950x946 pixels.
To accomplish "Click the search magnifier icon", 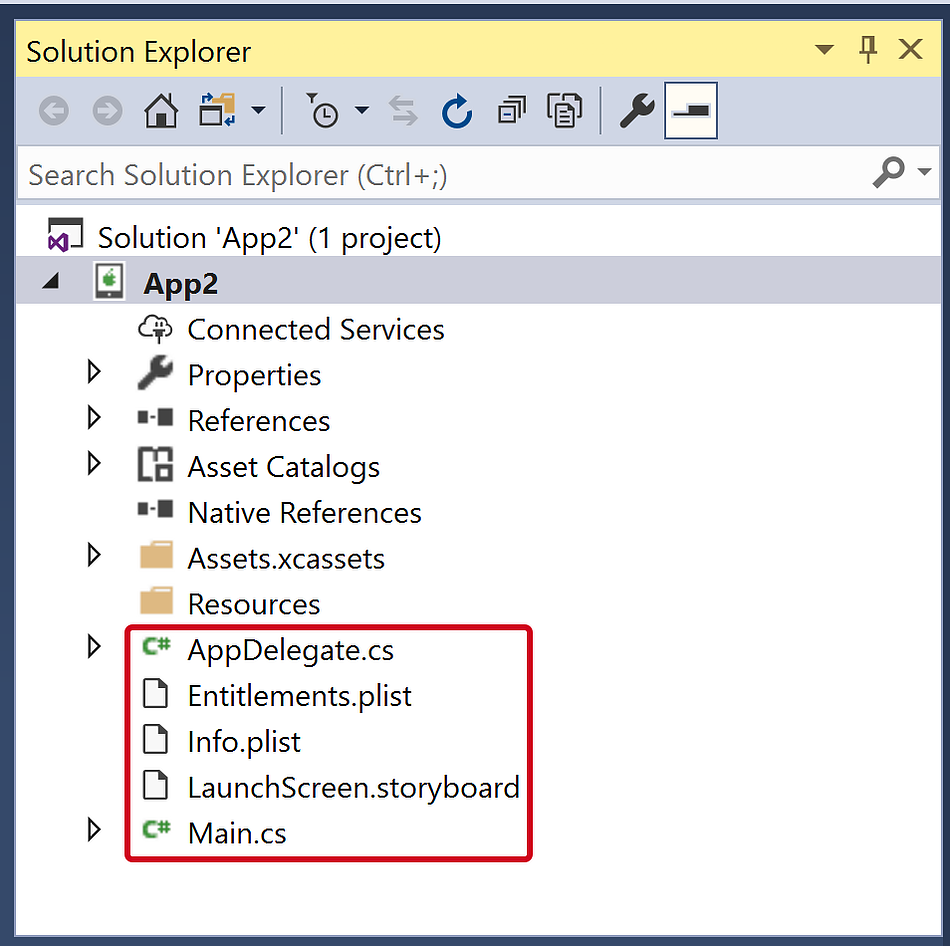I will click(x=889, y=173).
